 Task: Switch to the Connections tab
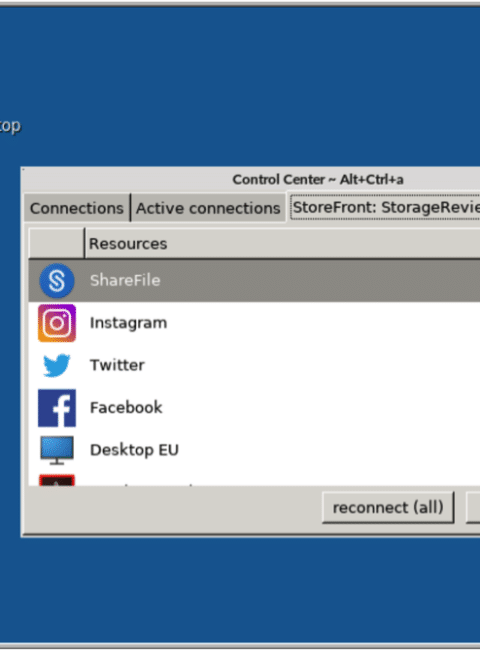pos(77,208)
